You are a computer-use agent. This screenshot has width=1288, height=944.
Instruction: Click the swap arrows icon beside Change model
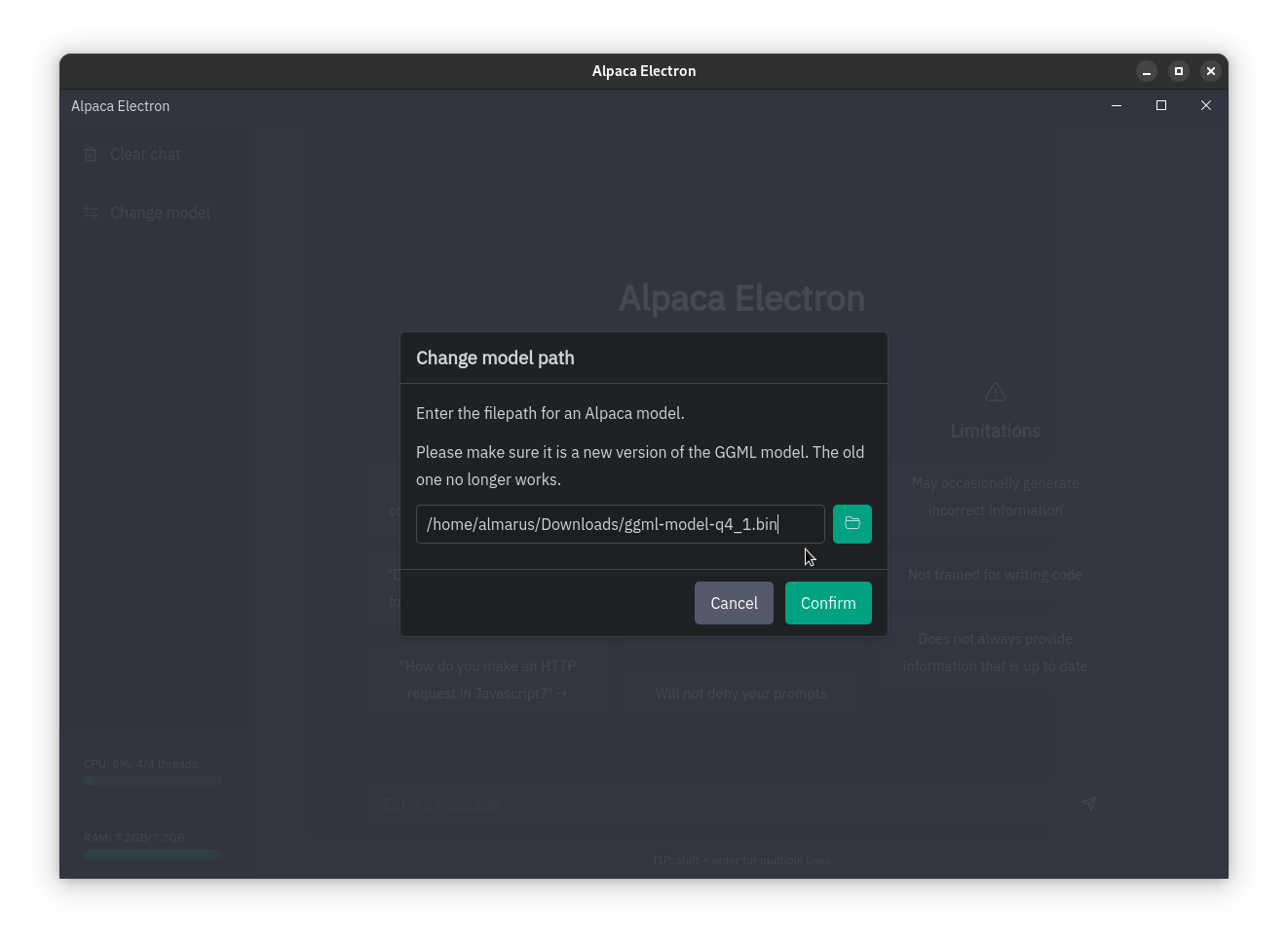click(x=91, y=212)
